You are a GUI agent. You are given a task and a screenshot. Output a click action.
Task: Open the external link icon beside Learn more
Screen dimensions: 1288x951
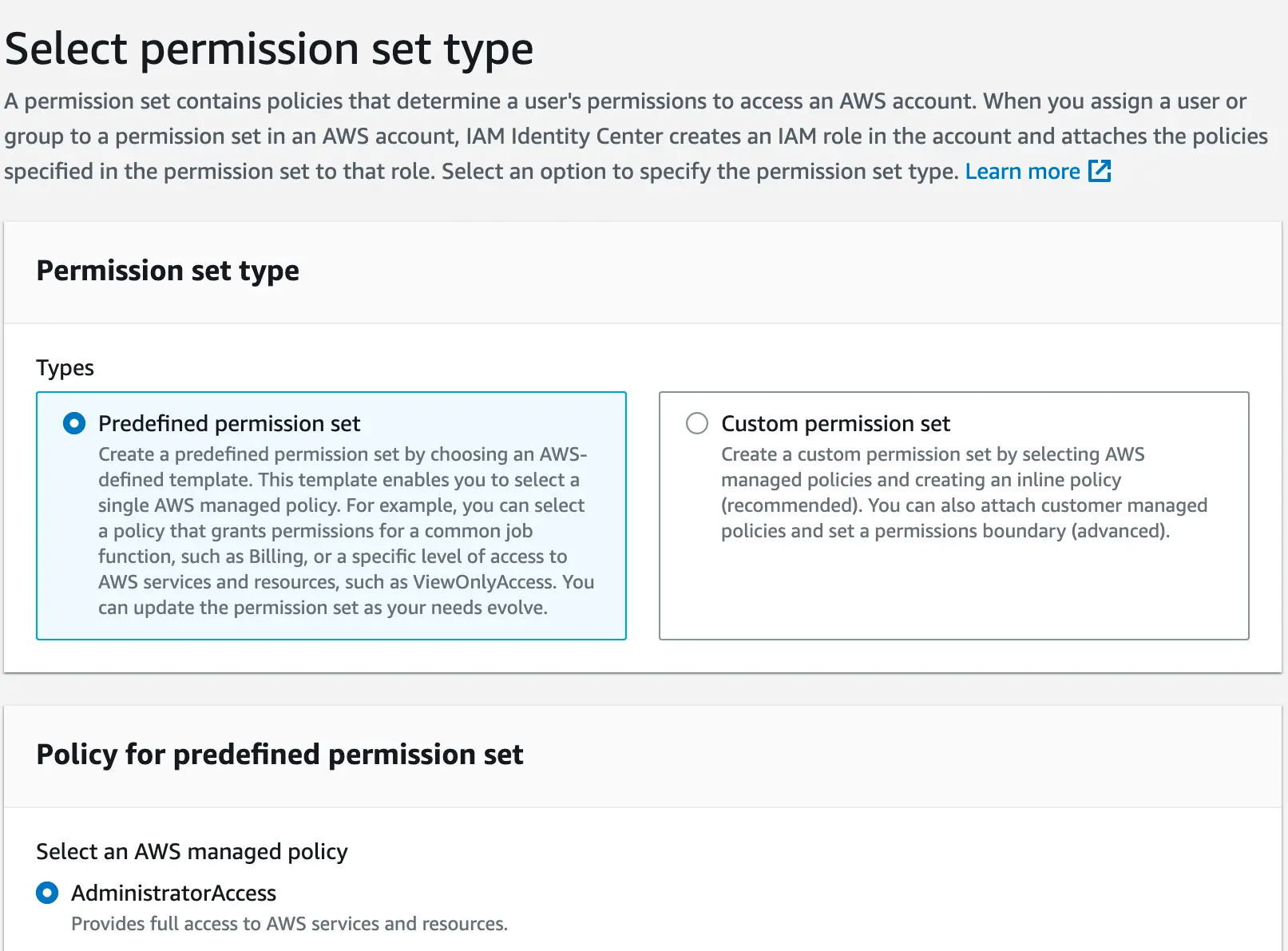click(1100, 171)
